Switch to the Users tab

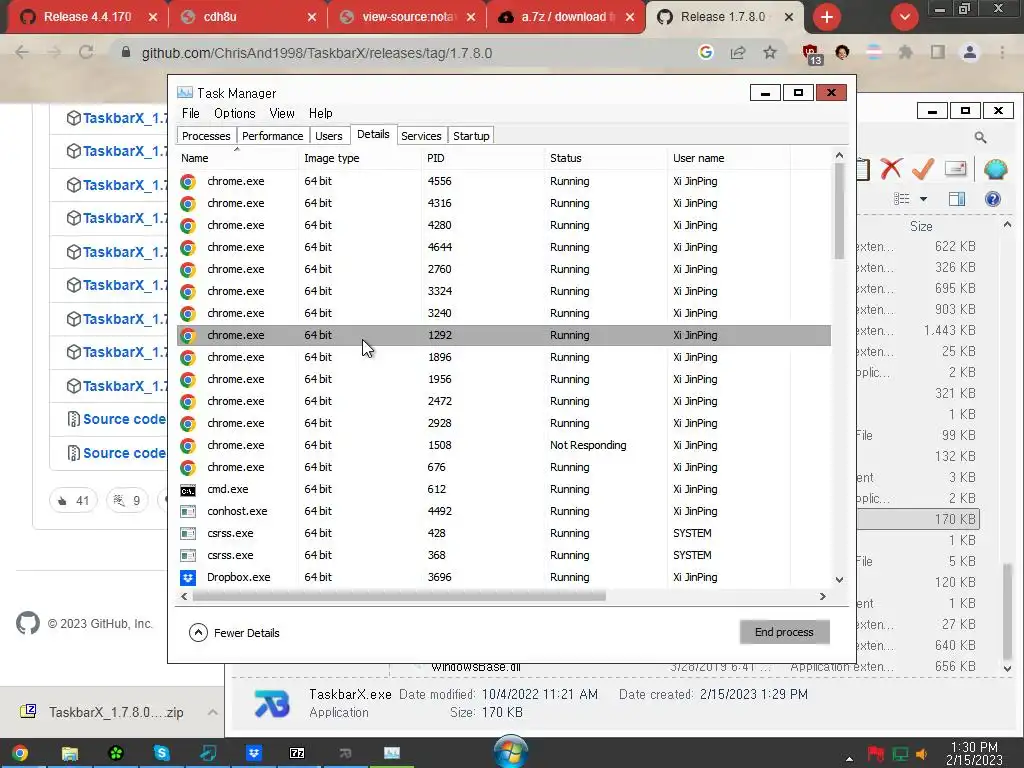click(328, 136)
